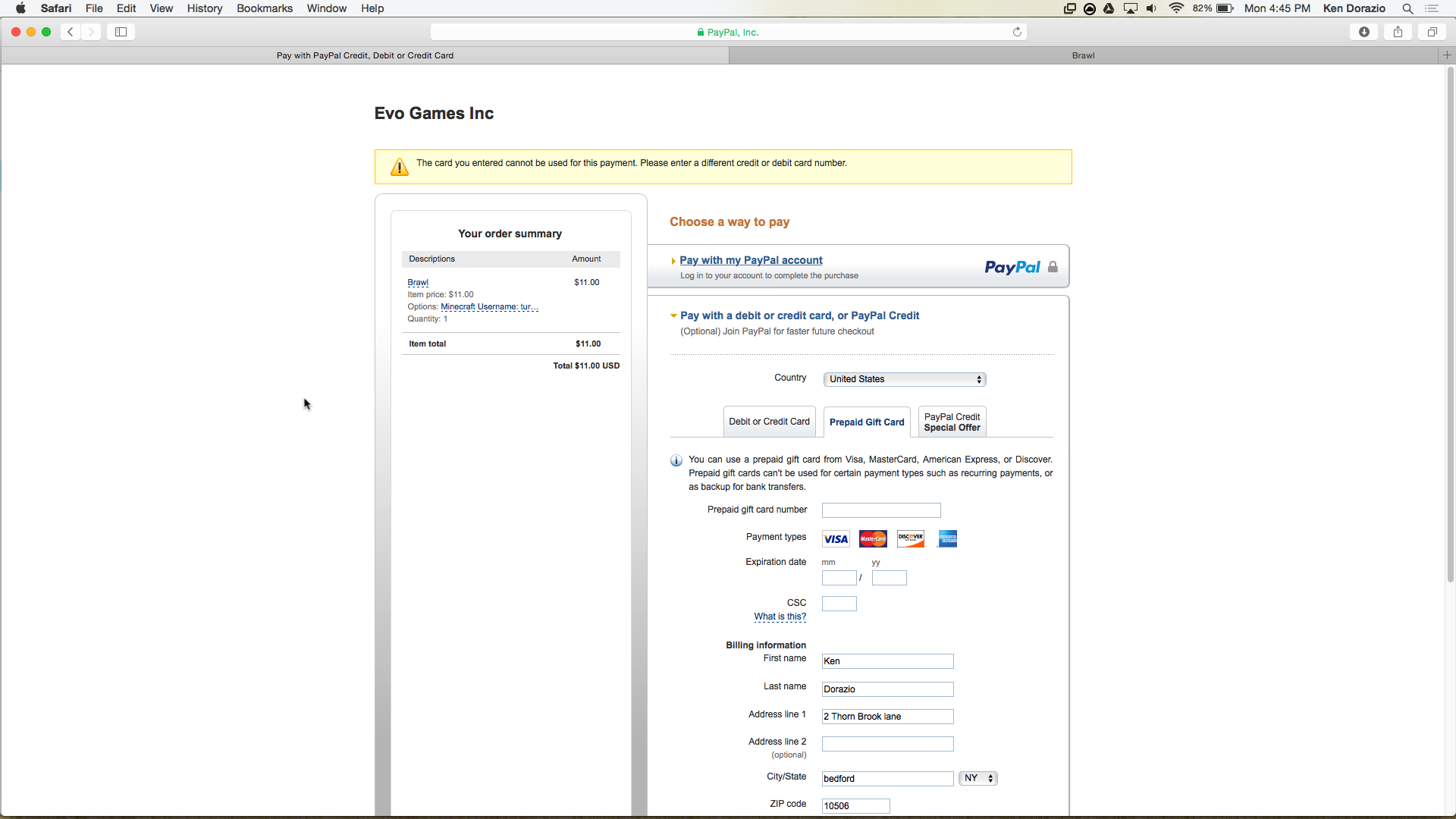Open the Brawl item link in order summary
Viewport: 1456px width, 819px height.
418,282
